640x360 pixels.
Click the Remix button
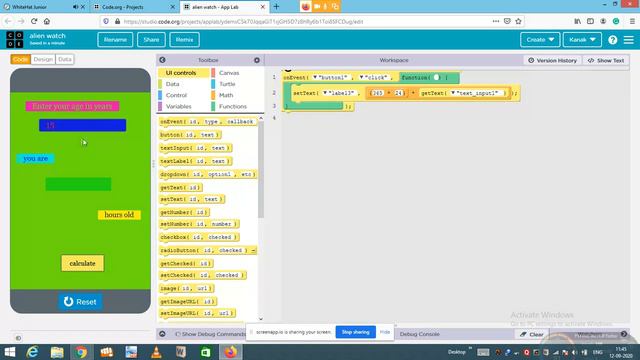pos(184,40)
